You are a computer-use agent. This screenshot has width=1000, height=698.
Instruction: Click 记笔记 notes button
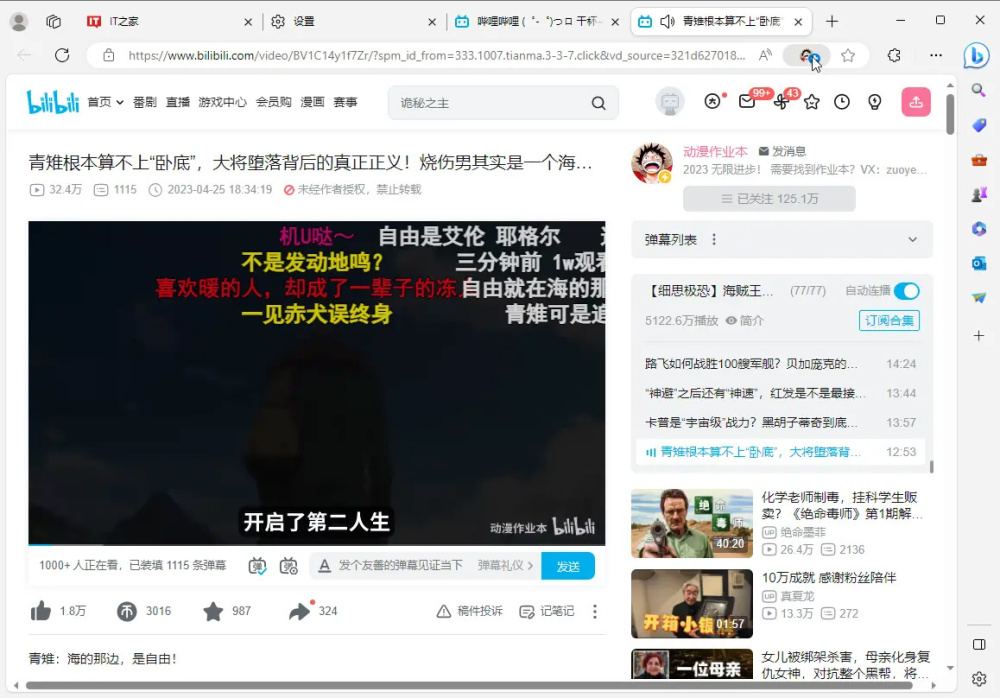pyautogui.click(x=547, y=611)
